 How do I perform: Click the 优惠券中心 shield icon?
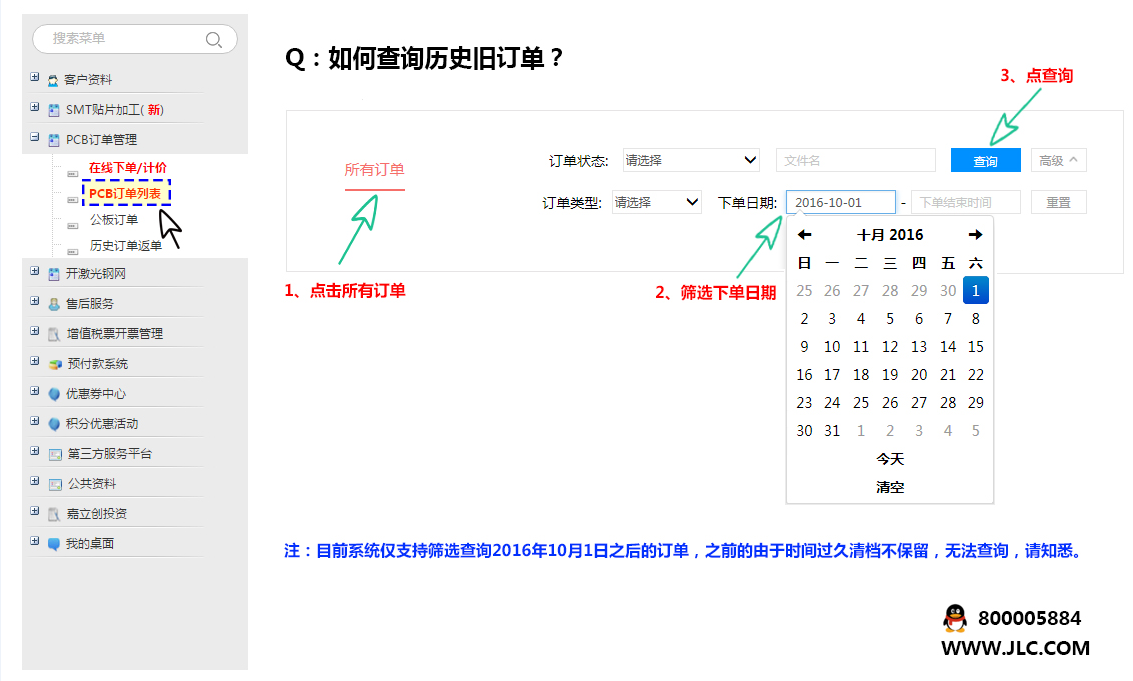(x=54, y=394)
